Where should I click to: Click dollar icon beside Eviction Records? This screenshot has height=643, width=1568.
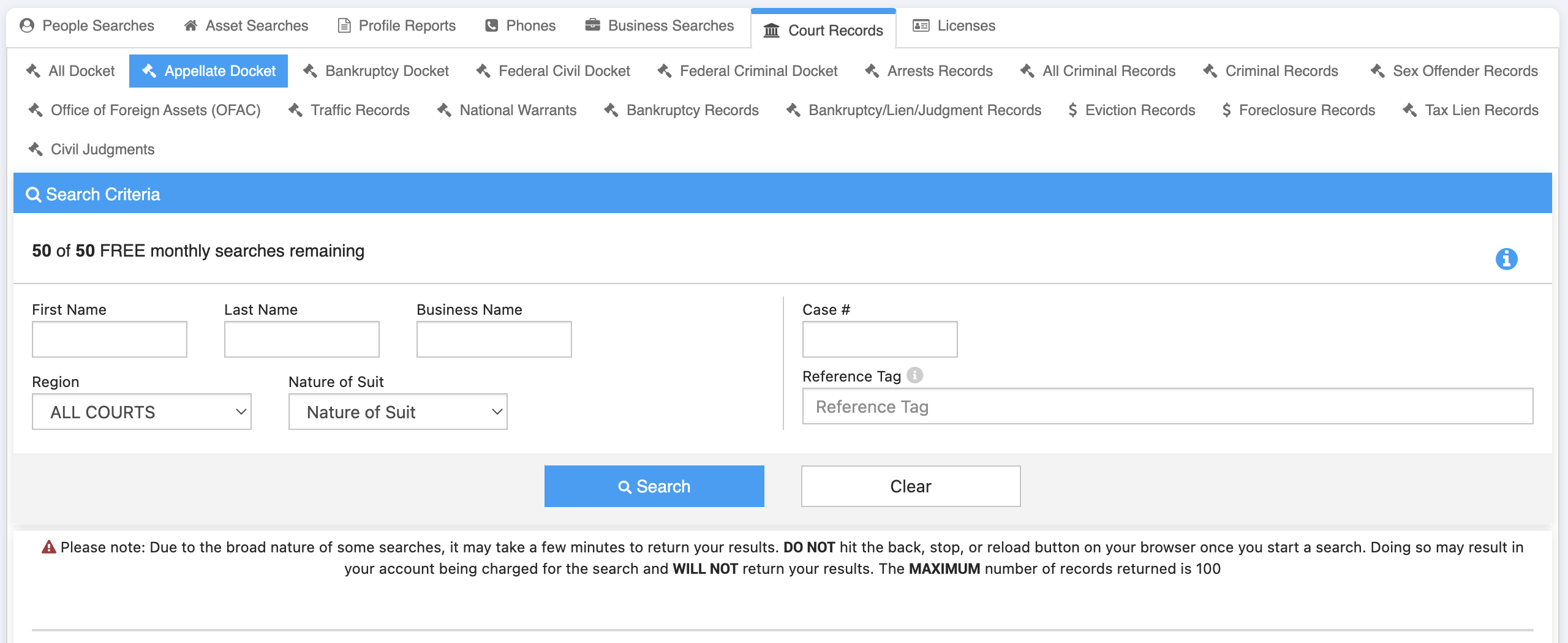[1072, 110]
